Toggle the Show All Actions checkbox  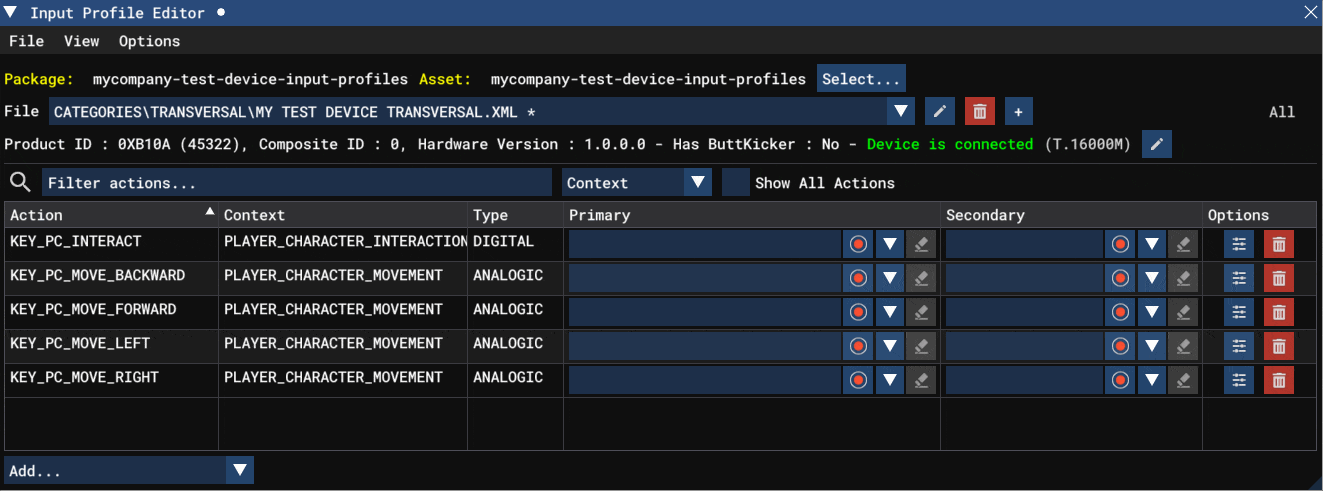click(735, 182)
